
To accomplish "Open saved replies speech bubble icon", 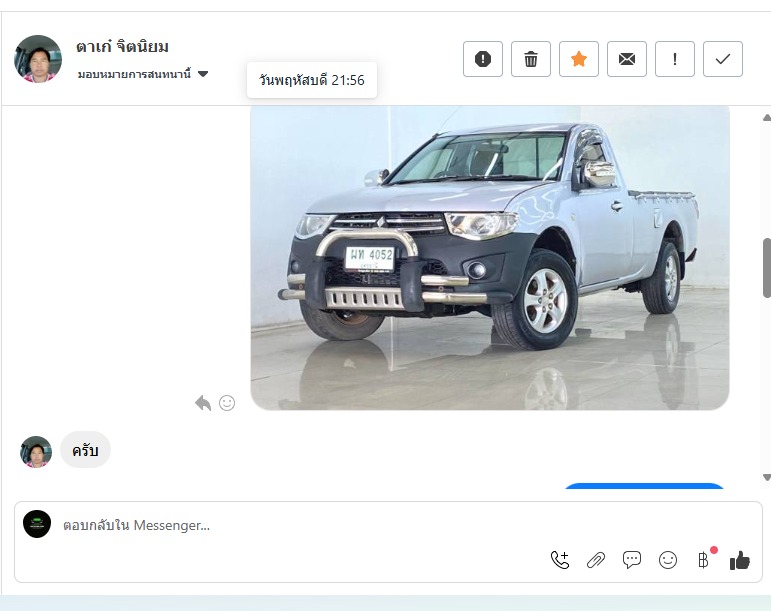I will 632,560.
